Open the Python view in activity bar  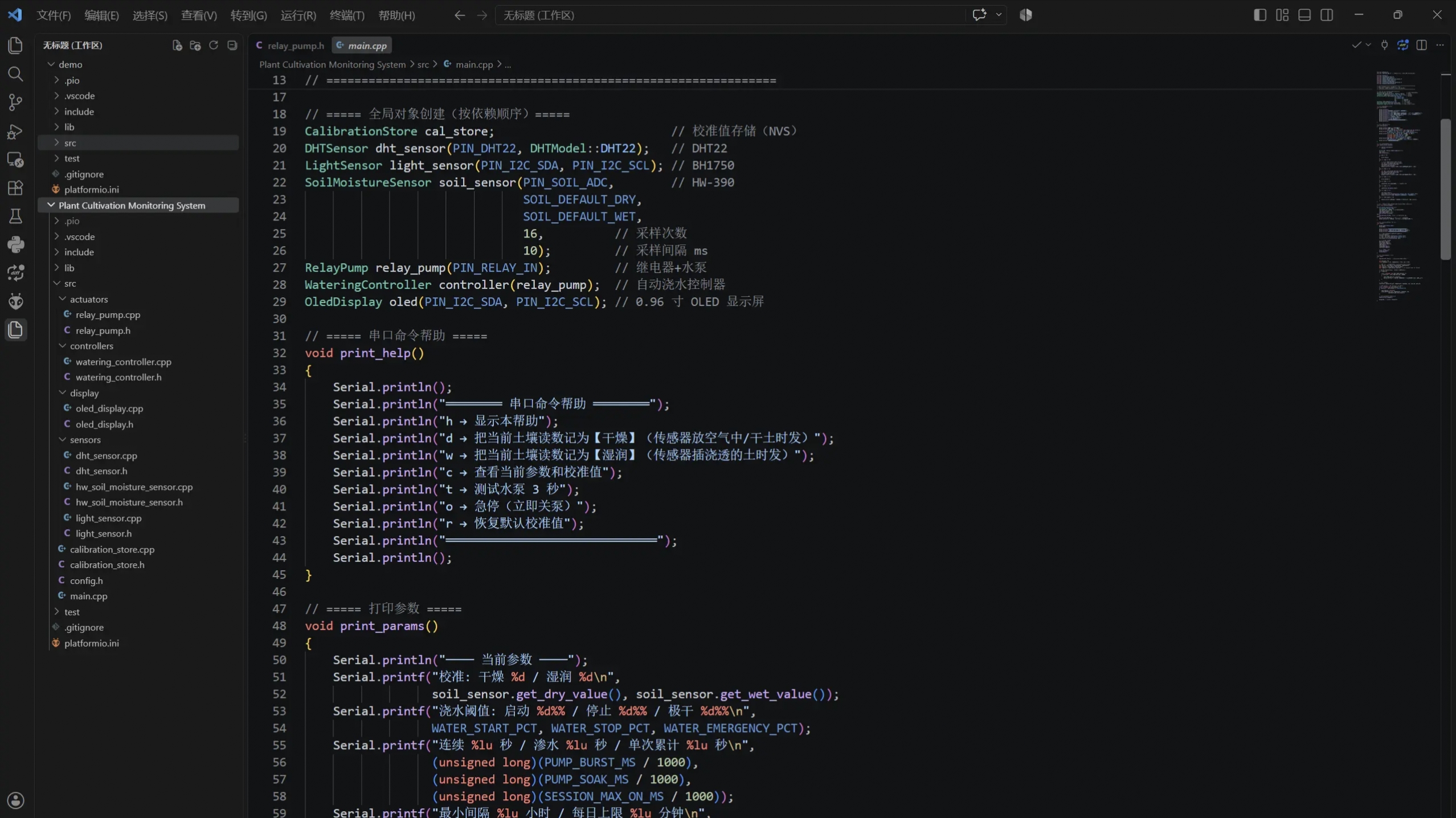pyautogui.click(x=15, y=245)
